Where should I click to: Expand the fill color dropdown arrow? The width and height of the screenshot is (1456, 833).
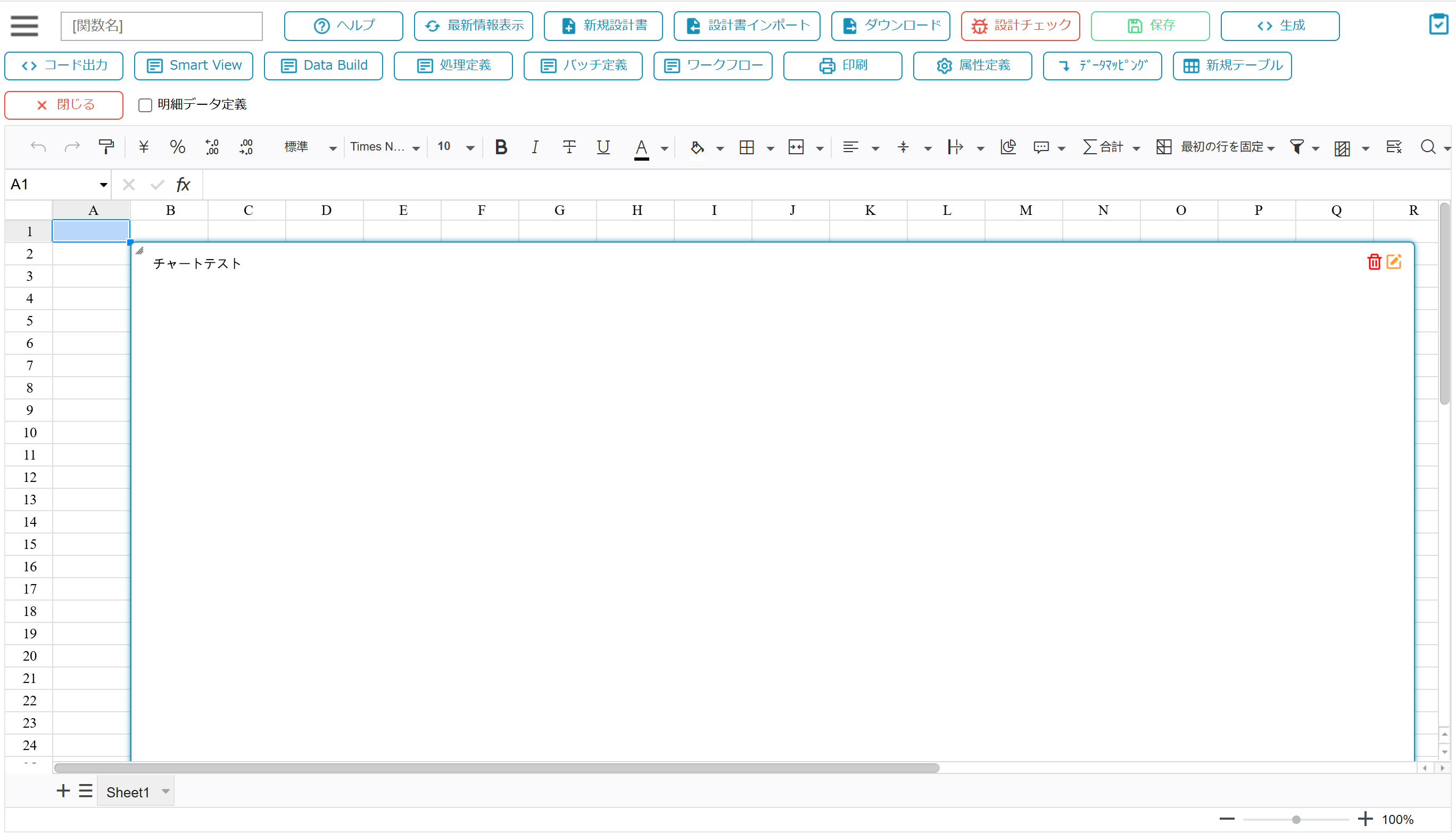tap(720, 149)
